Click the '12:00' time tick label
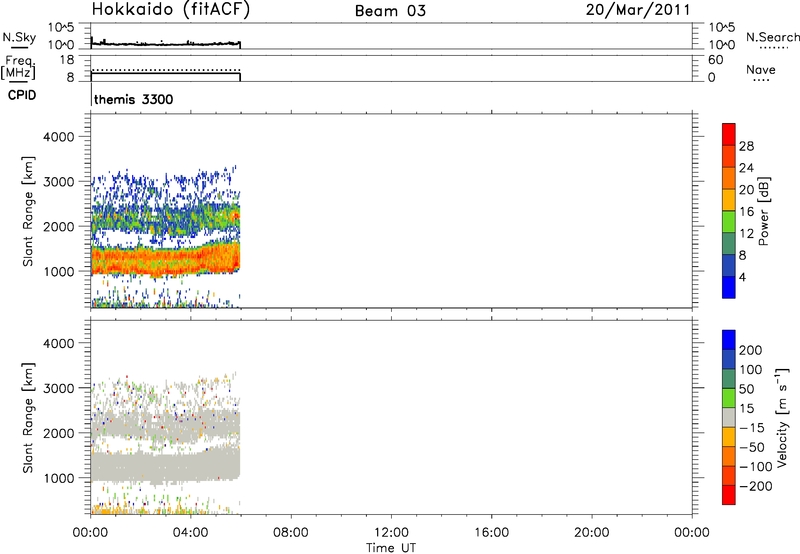Viewport: 800px width, 554px height. tap(391, 533)
